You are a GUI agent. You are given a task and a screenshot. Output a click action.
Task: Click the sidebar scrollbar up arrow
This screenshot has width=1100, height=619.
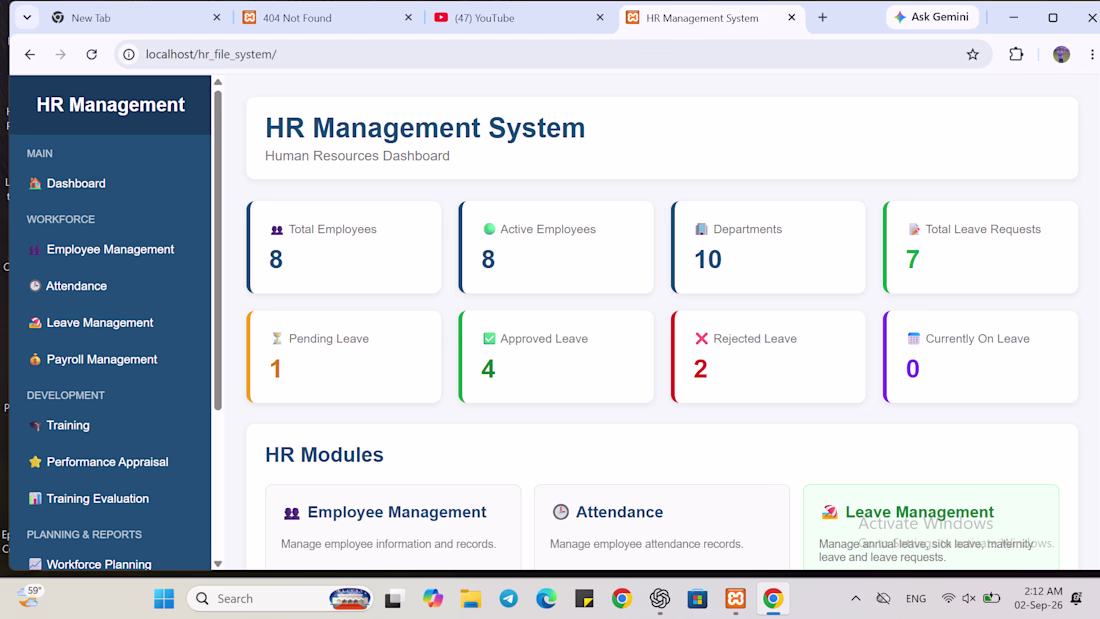[218, 82]
